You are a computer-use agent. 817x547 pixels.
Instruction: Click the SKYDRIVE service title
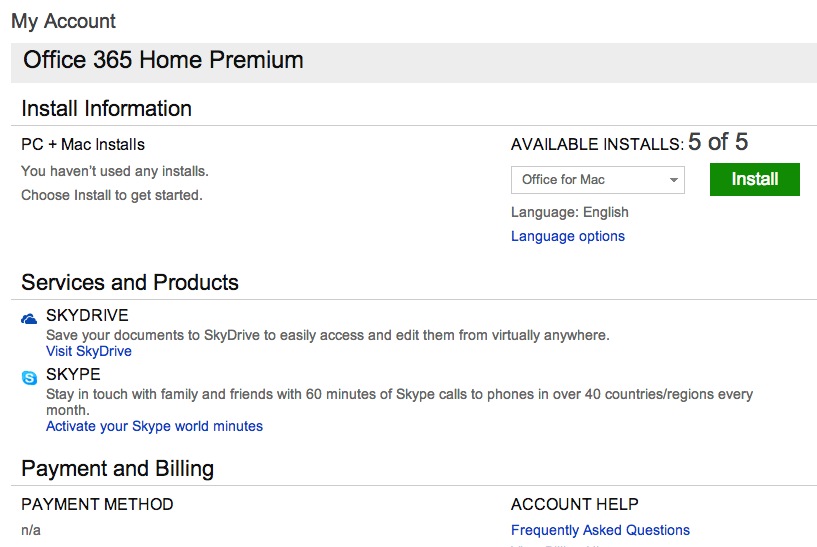click(87, 315)
